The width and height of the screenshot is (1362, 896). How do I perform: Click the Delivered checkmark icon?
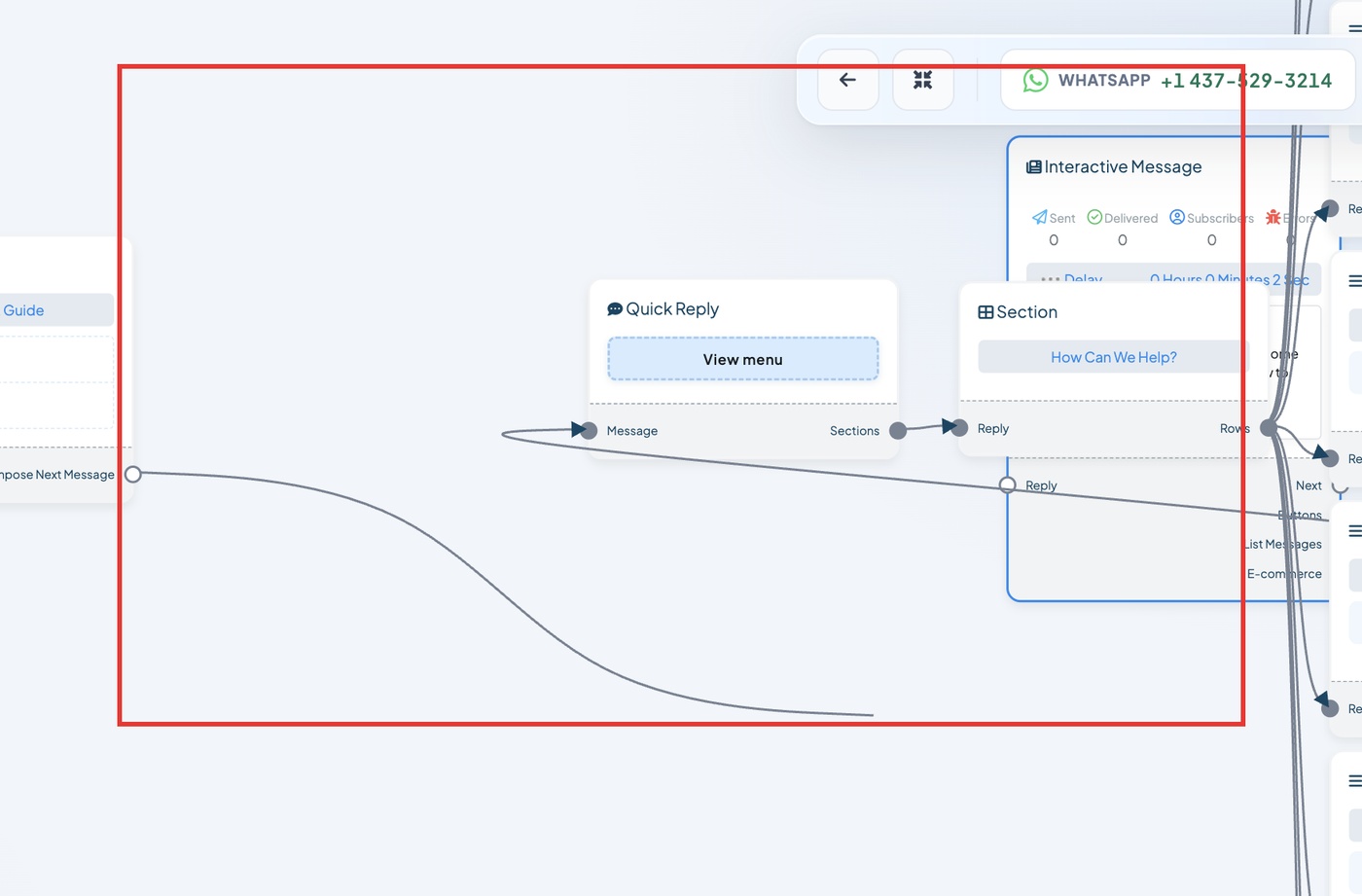1094,217
